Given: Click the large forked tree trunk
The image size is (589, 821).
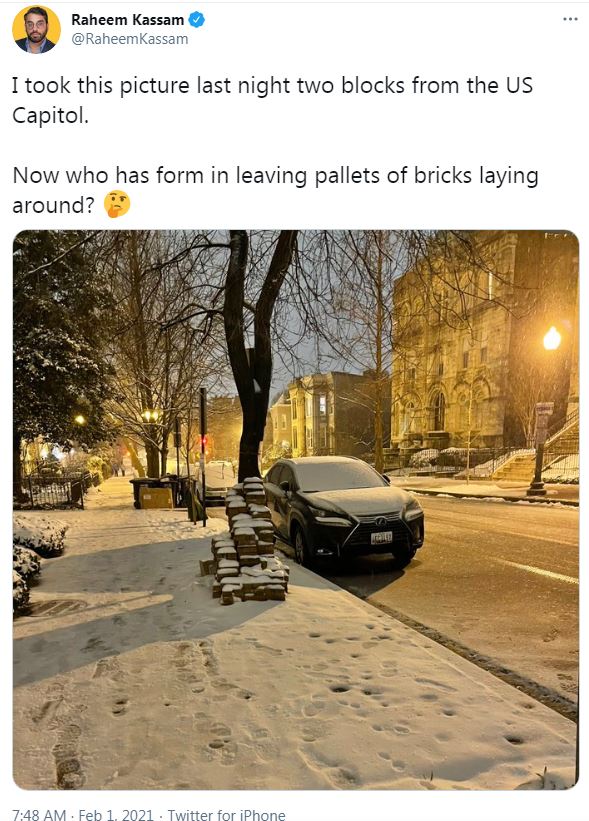Looking at the screenshot, I should pos(253,356).
